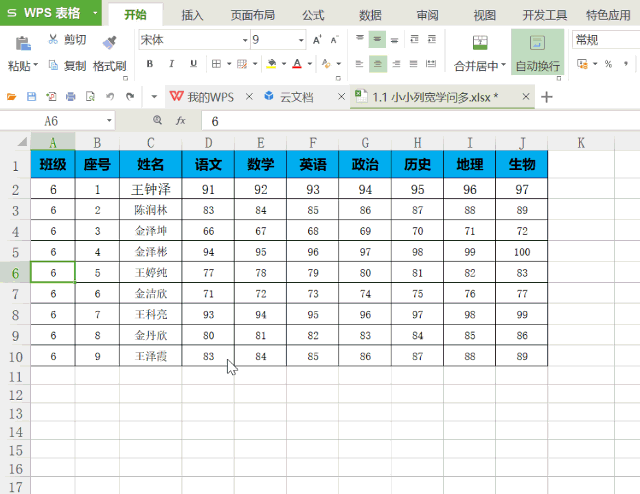Expand fill color dropdown arrow
Viewport: 640px width, 494px height.
click(x=284, y=64)
